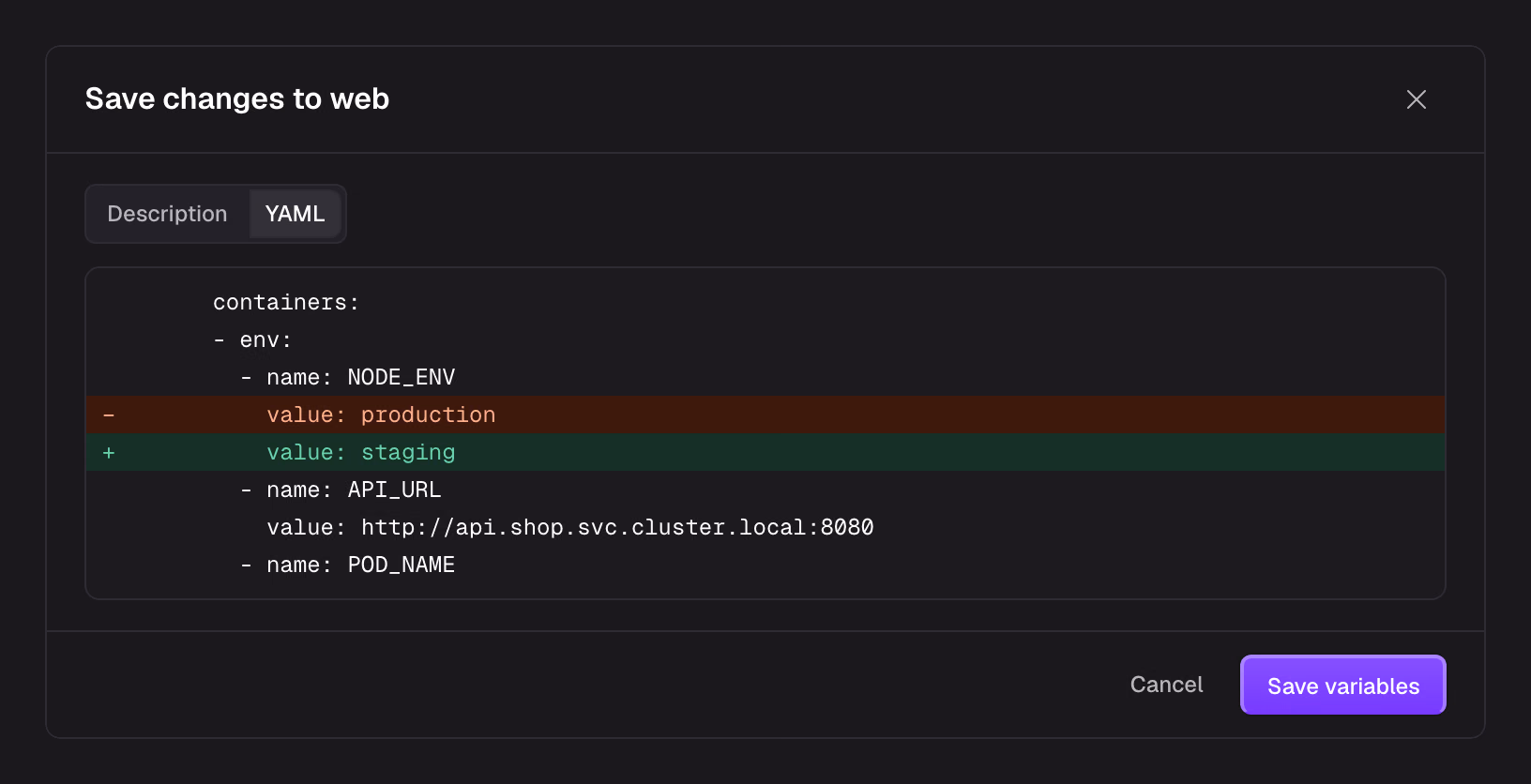Click the 'Save changes to web' title
Viewport: 1531px width, 784px height.
[x=237, y=98]
